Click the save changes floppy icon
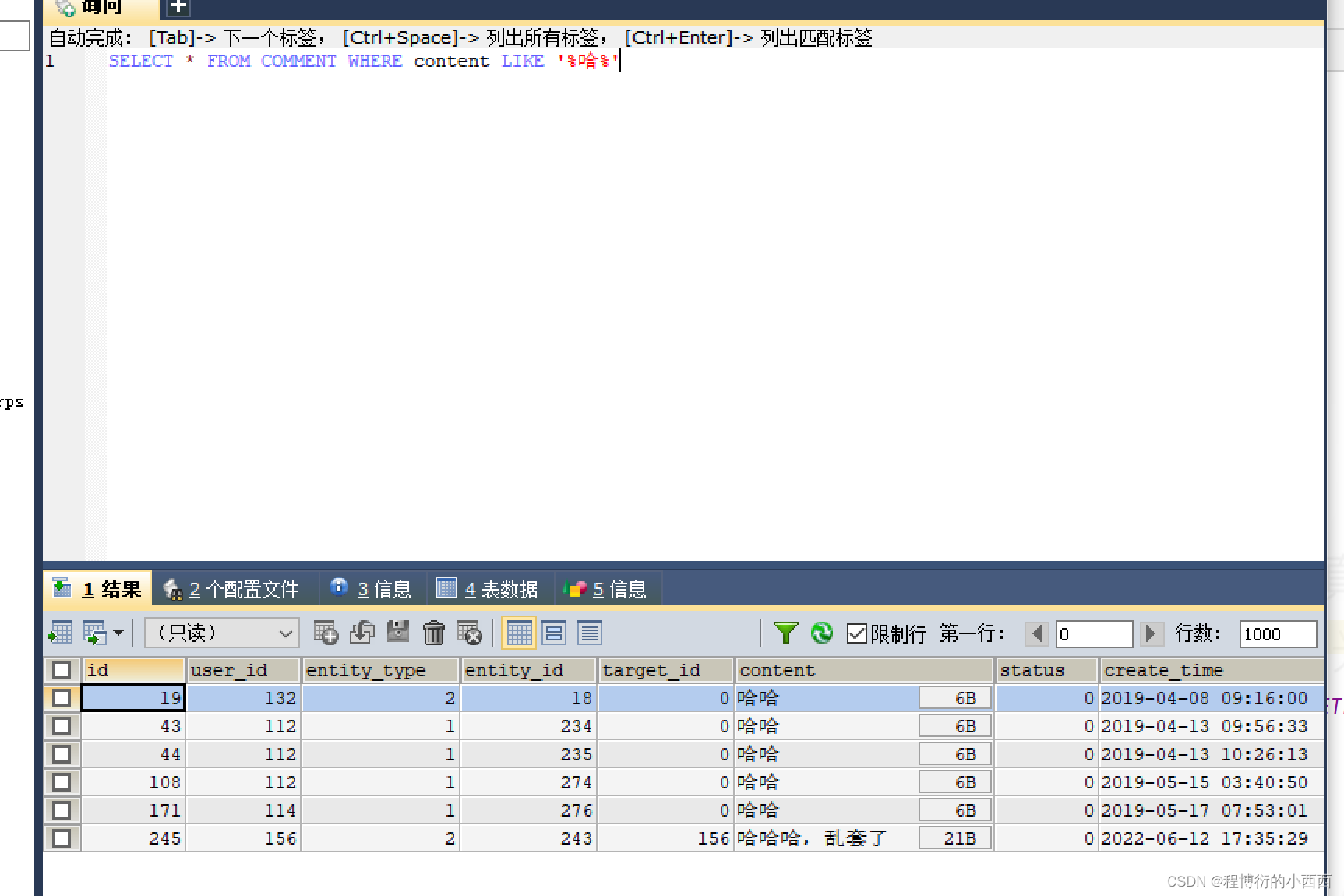 [398, 632]
